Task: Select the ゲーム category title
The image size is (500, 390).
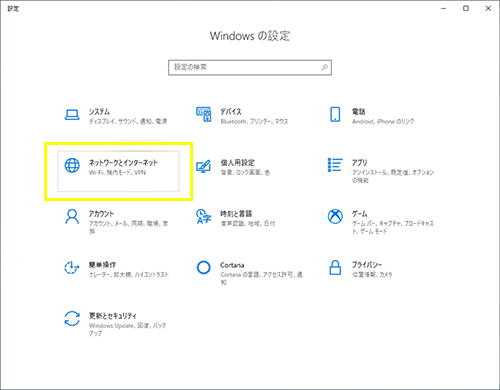Action: click(359, 214)
